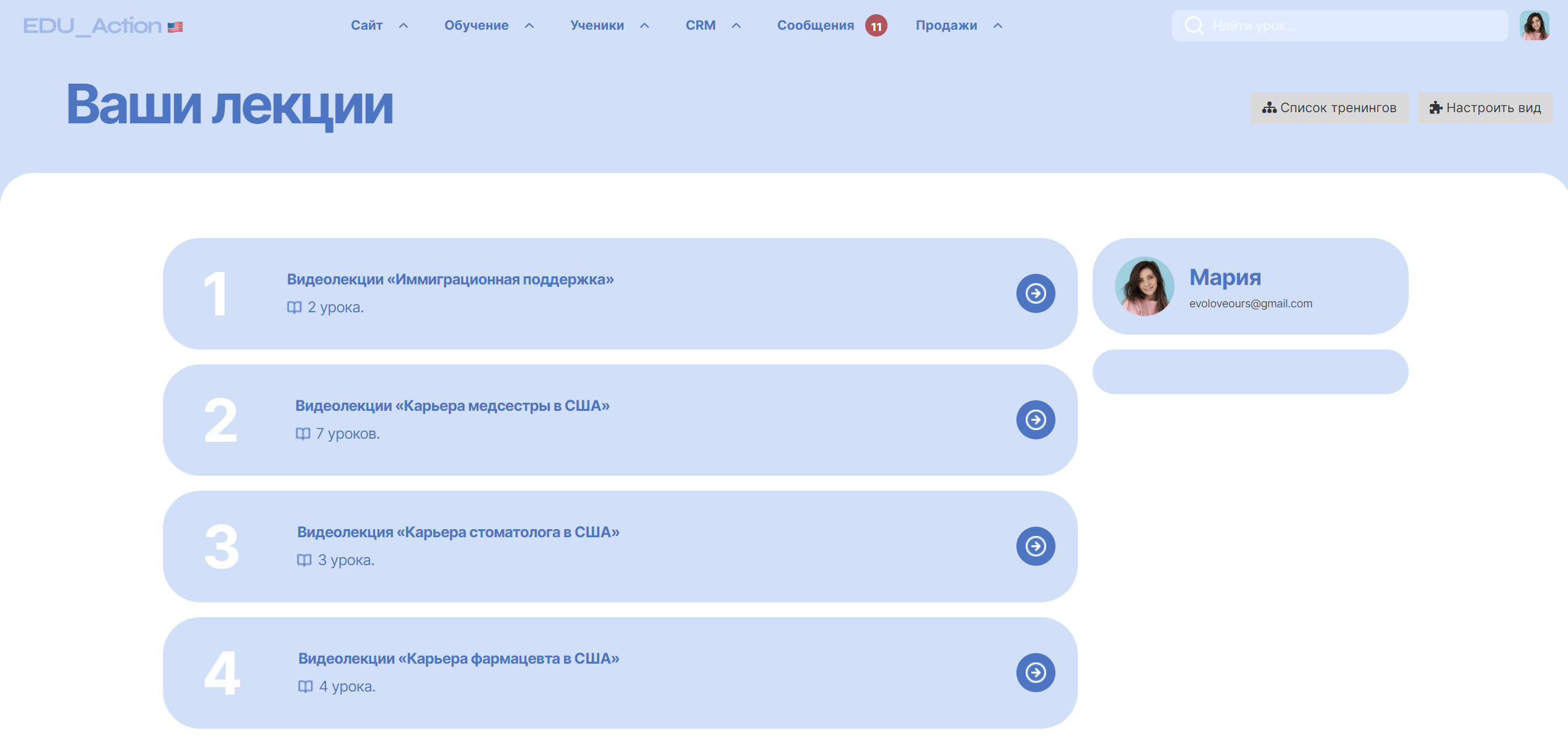The image size is (1568, 738).
Task: Open the CRM menu
Action: (700, 25)
